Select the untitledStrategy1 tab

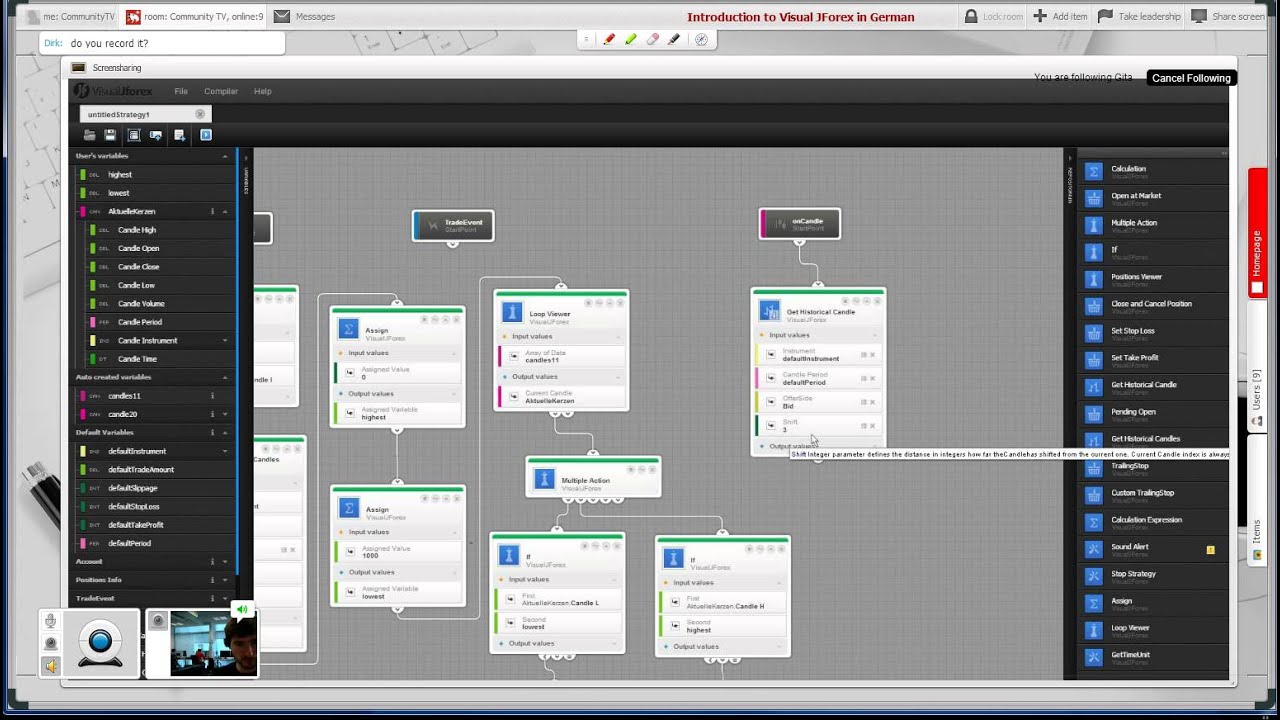[145, 114]
